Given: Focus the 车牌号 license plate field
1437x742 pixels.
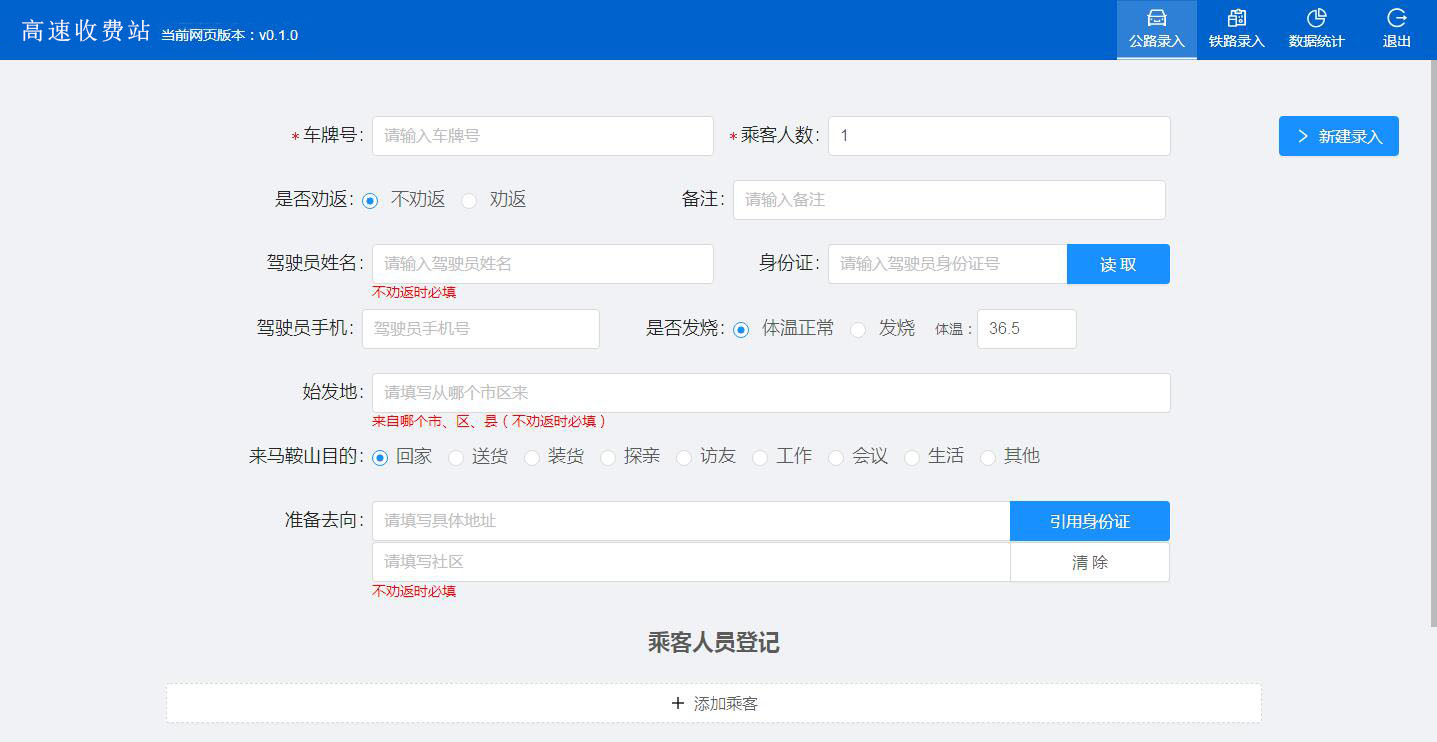Looking at the screenshot, I should (x=542, y=136).
